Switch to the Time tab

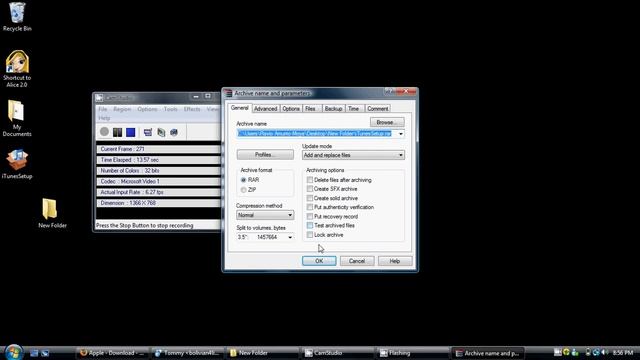(x=353, y=109)
